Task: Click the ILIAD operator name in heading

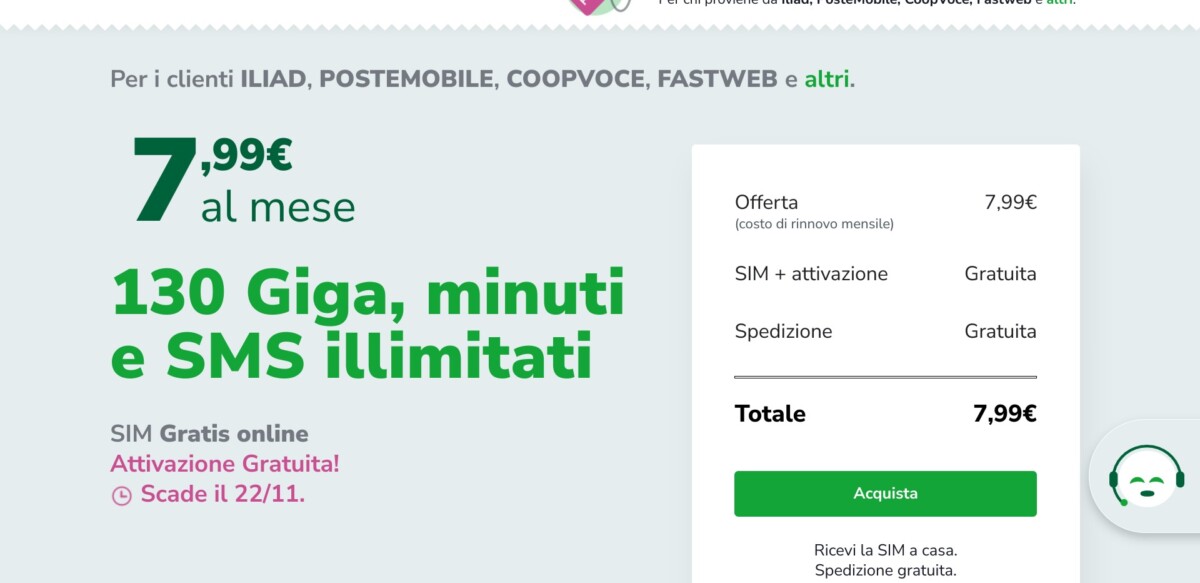Action: coord(273,79)
